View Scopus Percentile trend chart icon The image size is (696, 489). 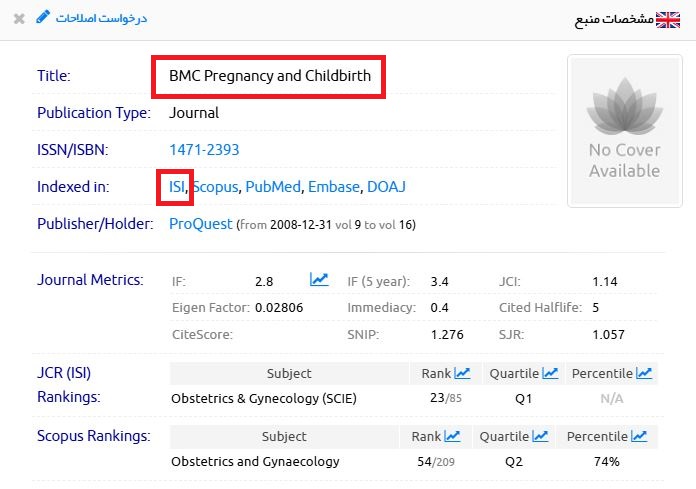[x=639, y=436]
